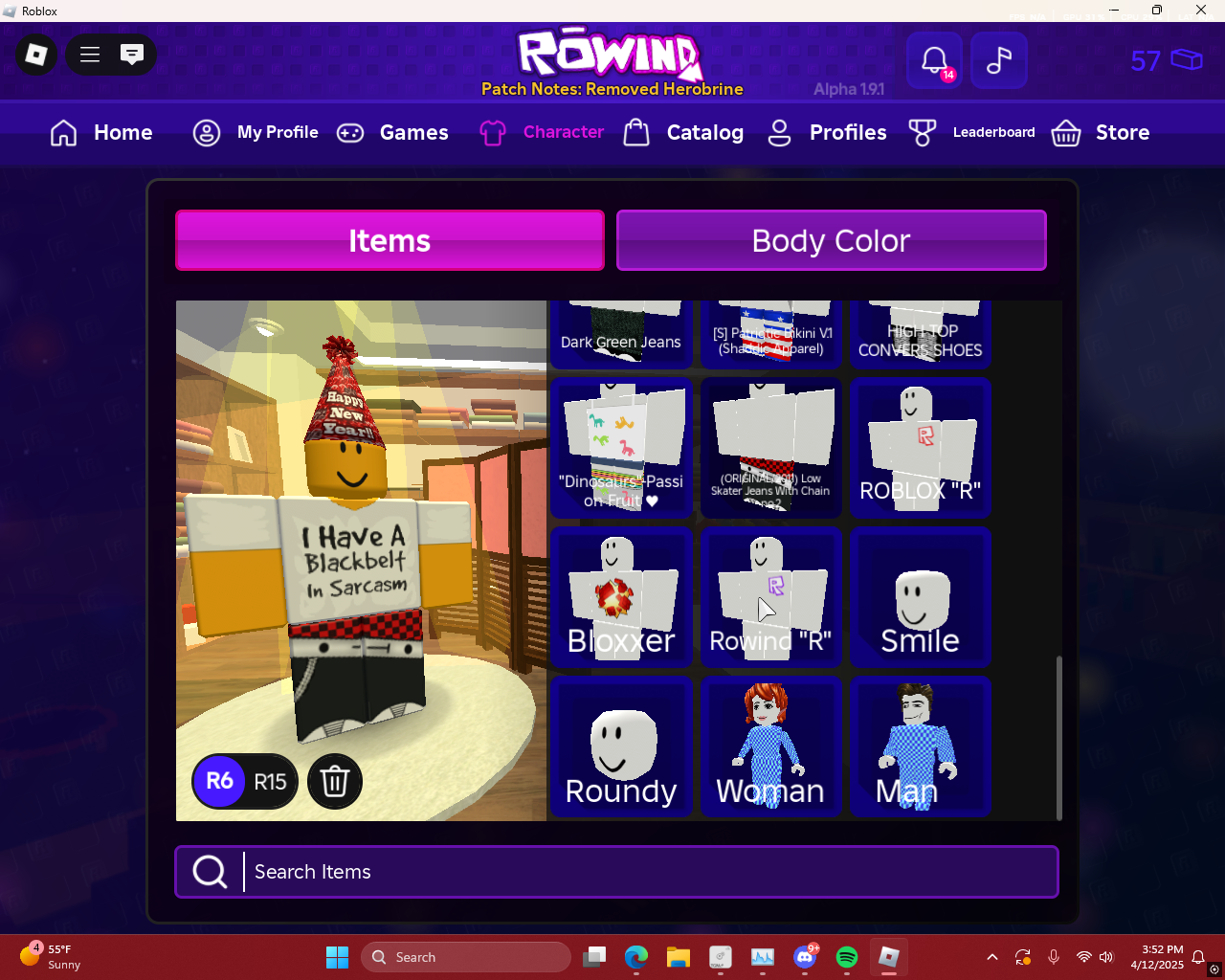Select the Woman body item
Screen dimensions: 1225x980
click(770, 746)
